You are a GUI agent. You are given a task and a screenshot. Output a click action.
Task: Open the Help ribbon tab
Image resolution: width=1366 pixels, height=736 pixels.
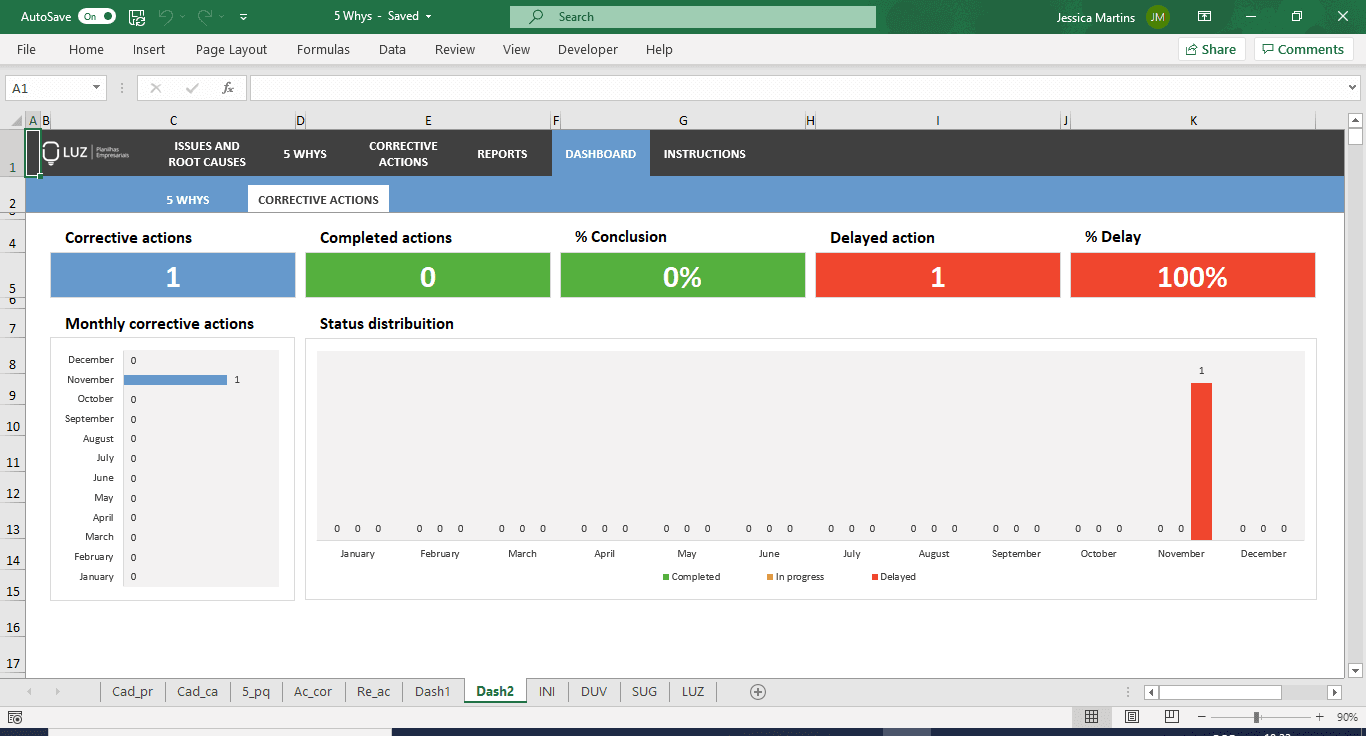pos(659,49)
